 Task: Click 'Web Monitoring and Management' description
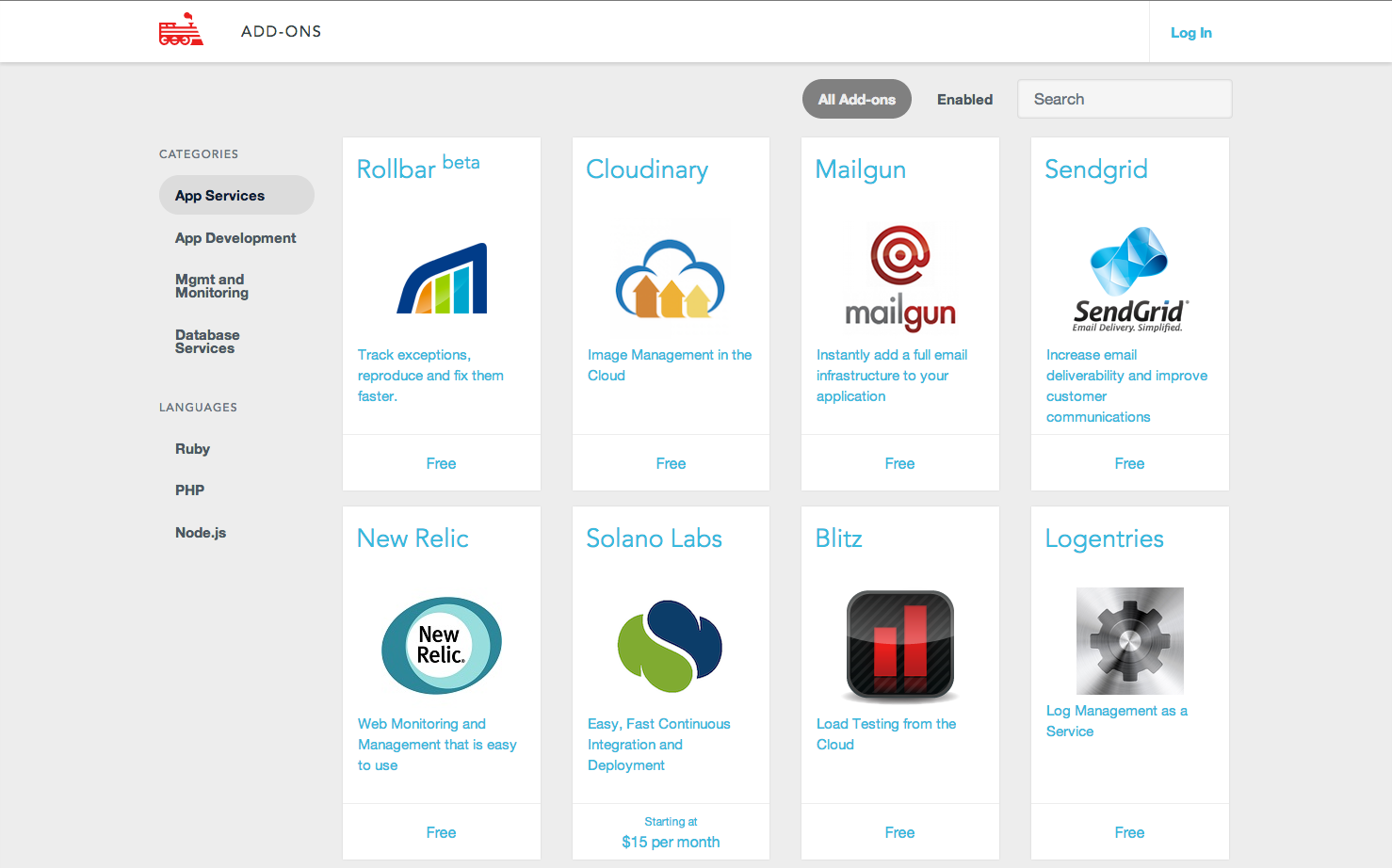click(x=437, y=745)
